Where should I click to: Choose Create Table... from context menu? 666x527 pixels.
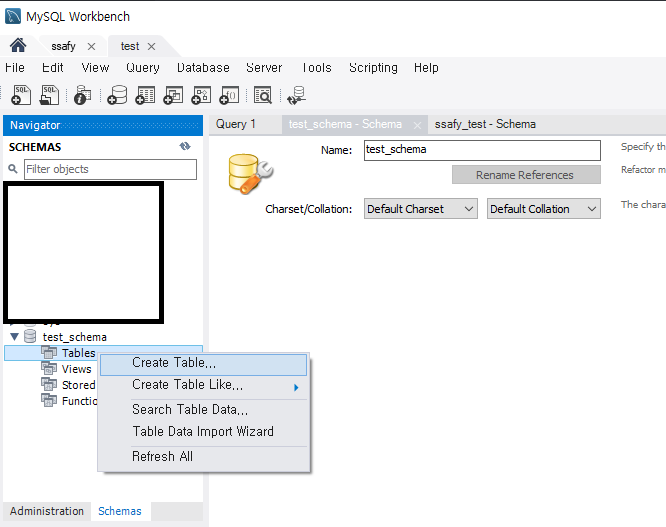[x=203, y=365]
